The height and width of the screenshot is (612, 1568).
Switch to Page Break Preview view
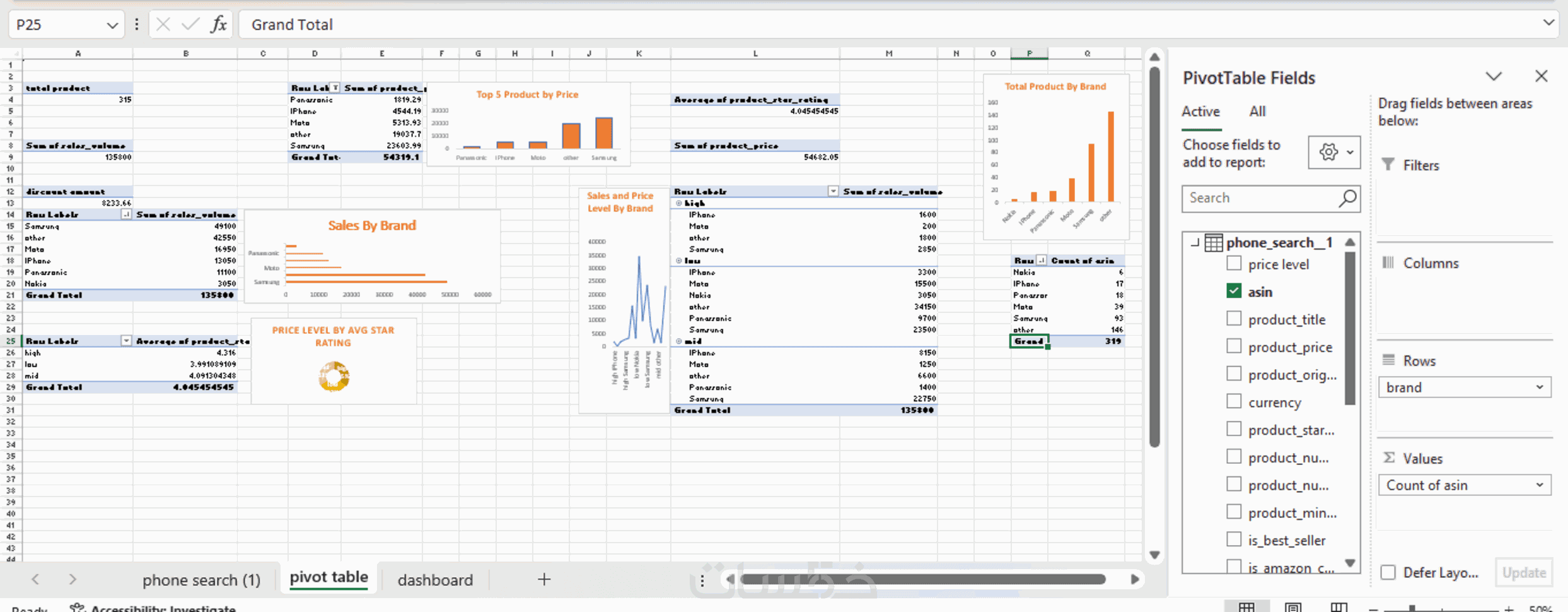tap(1339, 607)
